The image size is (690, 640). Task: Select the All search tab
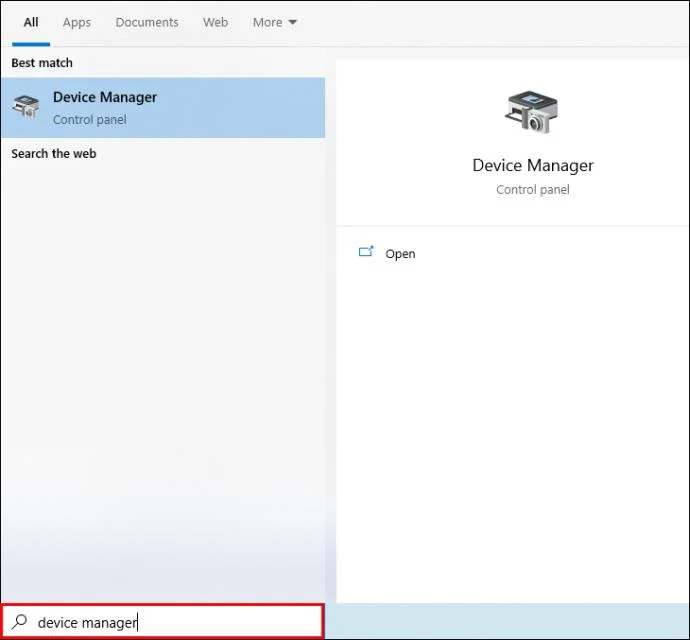coord(31,22)
